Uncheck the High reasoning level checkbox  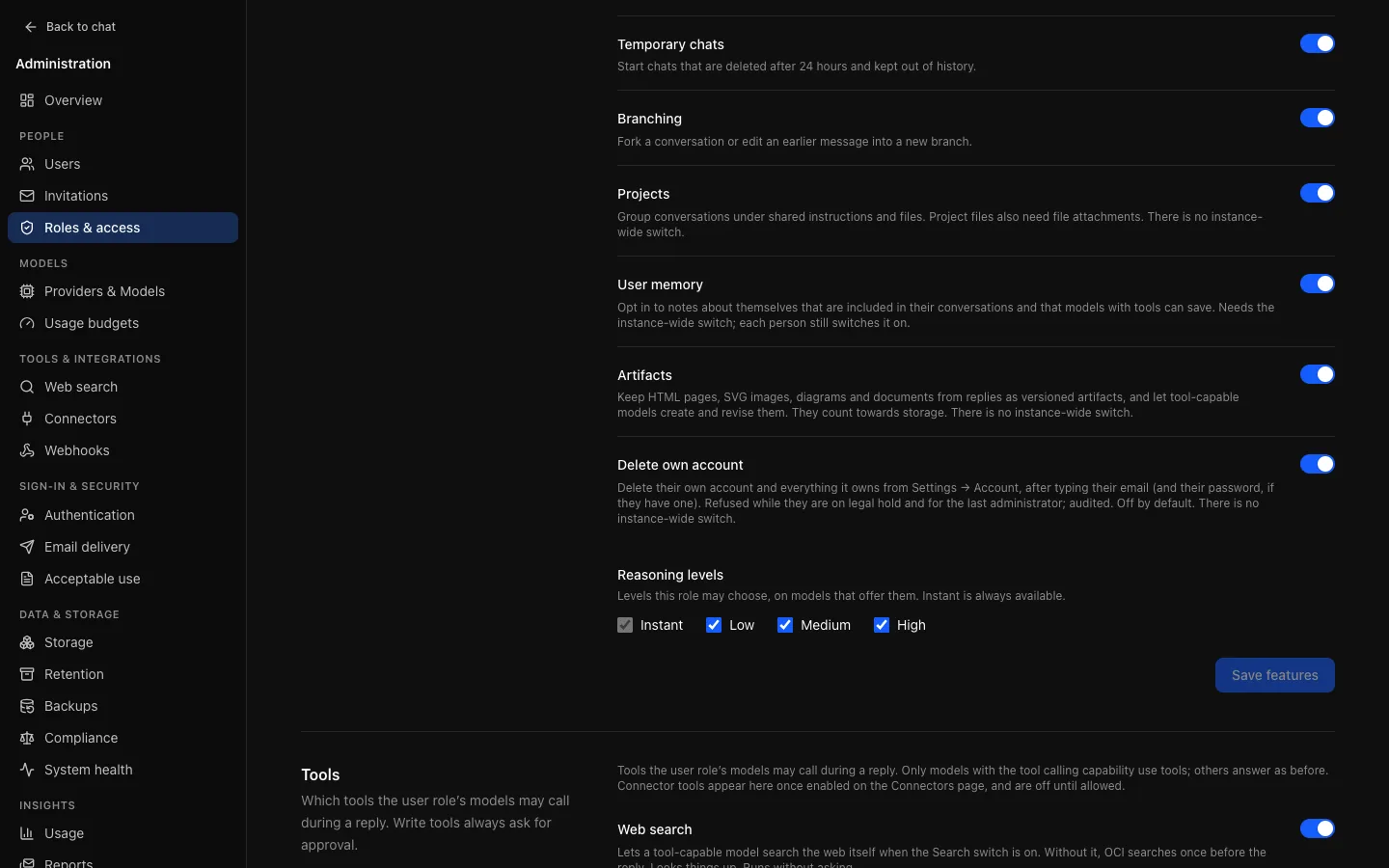882,625
